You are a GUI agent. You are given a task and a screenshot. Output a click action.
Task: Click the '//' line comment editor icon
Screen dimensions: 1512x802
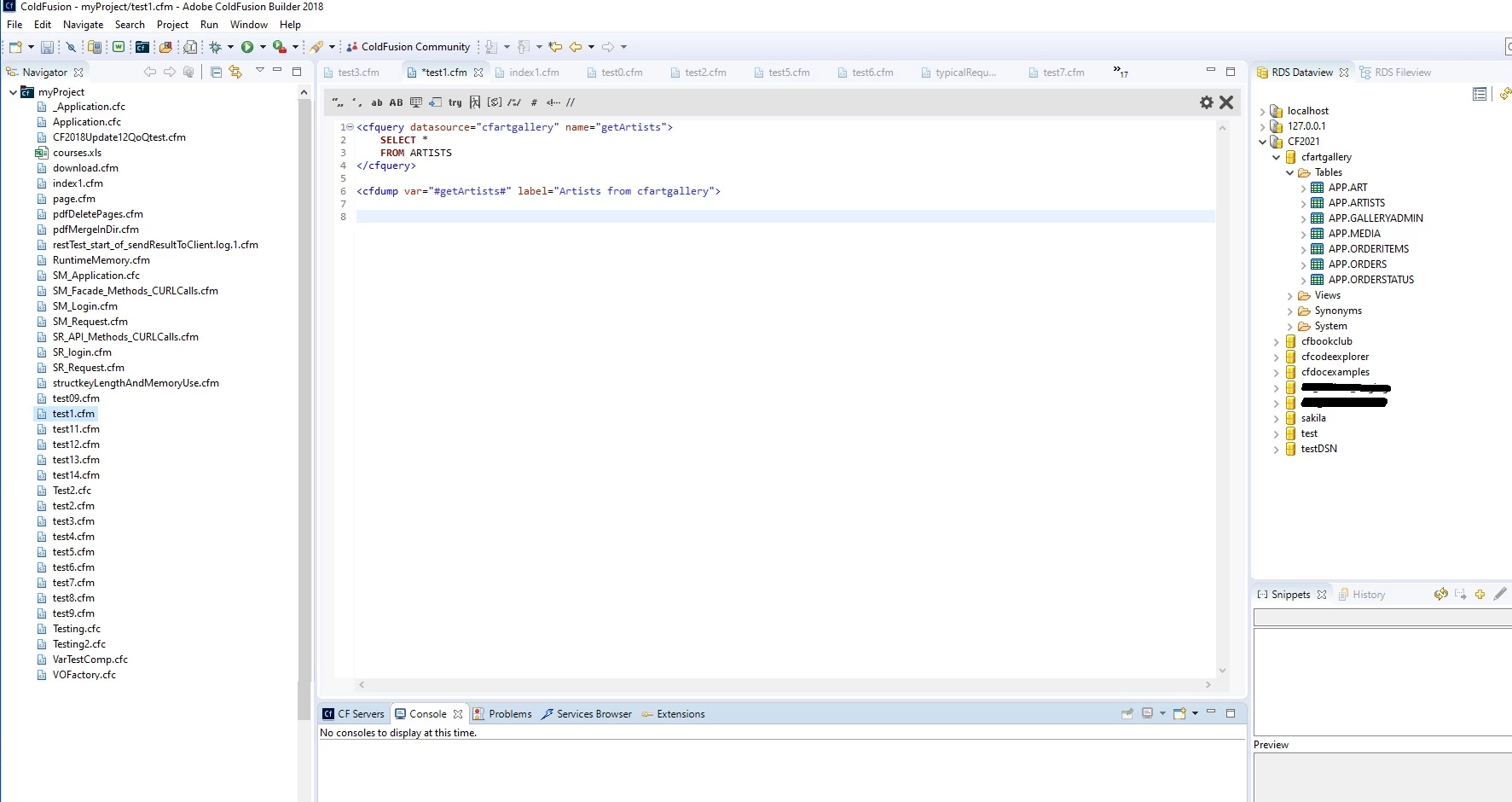(571, 102)
